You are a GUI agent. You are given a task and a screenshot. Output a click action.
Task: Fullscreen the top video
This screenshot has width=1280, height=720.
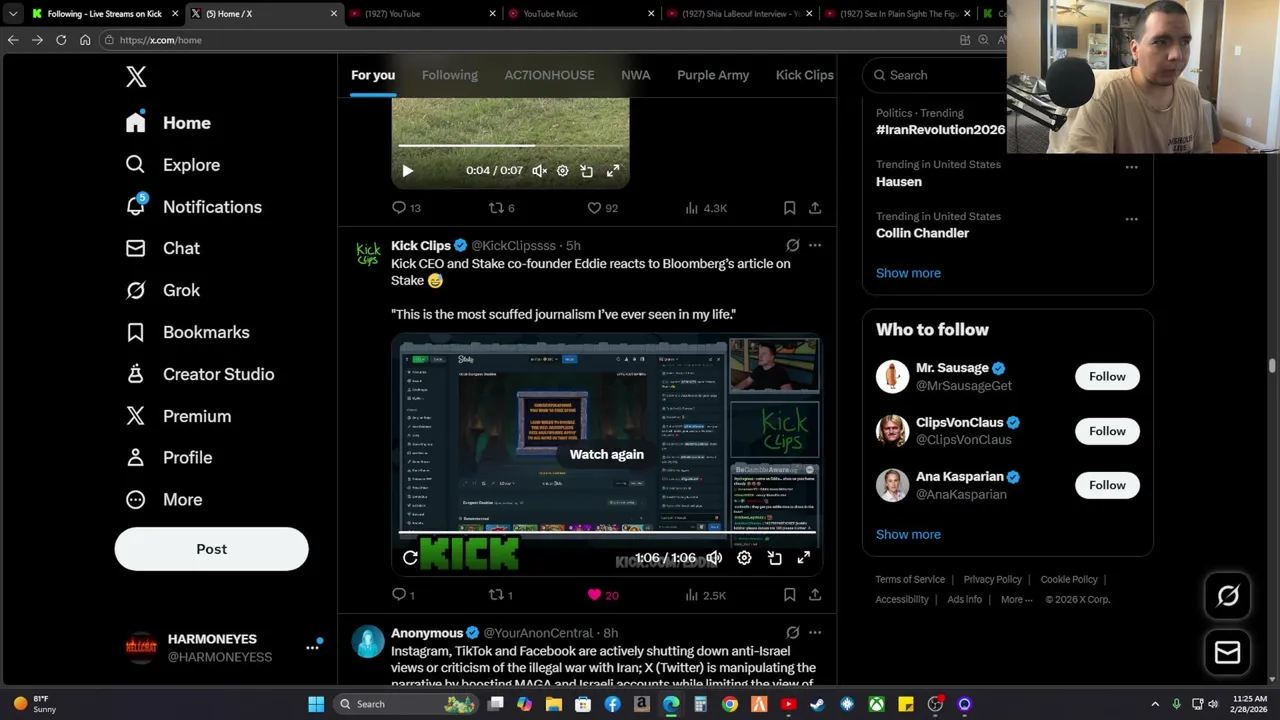(612, 171)
